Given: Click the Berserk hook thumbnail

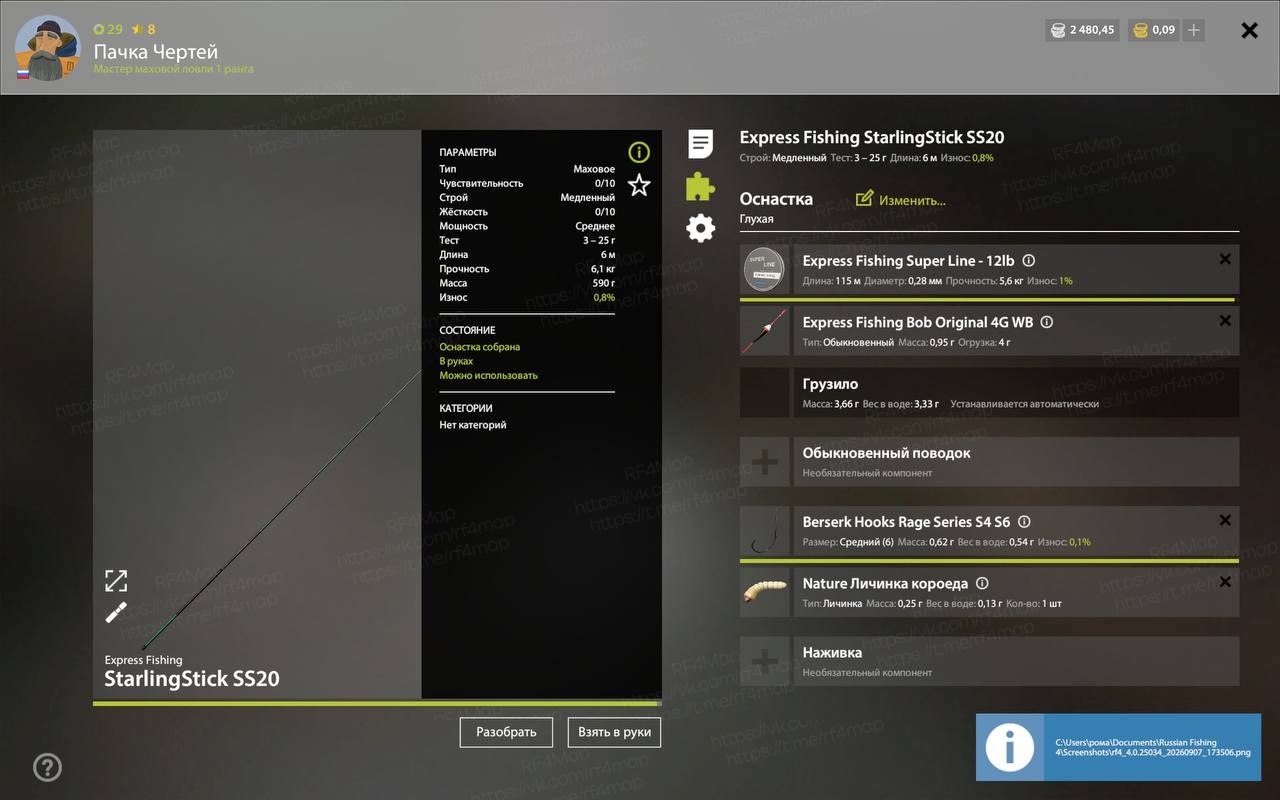Looking at the screenshot, I should (765, 531).
